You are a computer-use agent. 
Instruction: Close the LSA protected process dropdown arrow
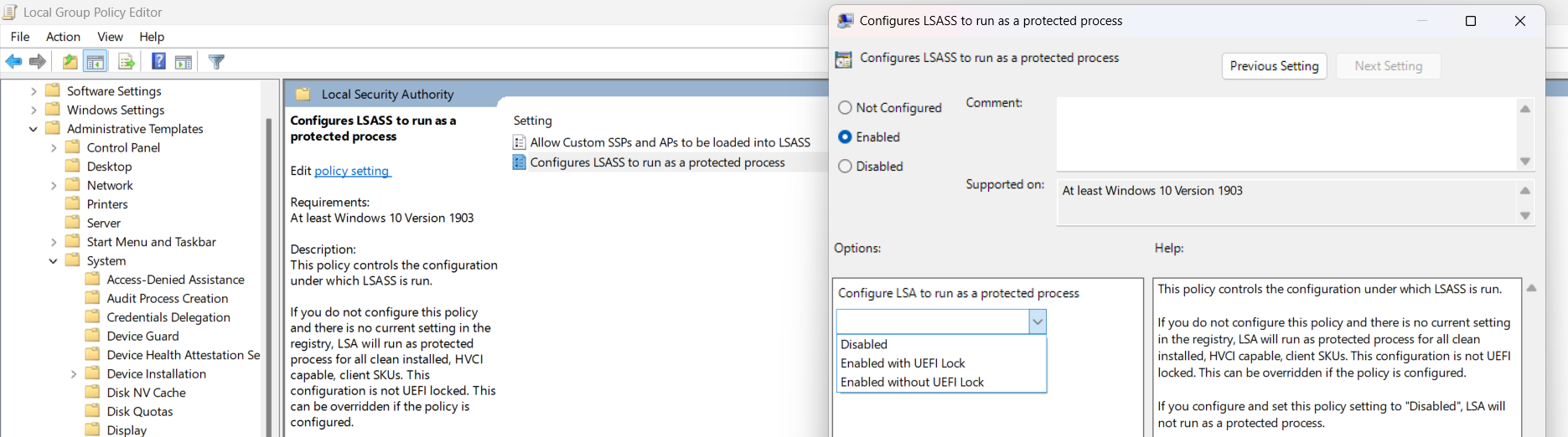(x=1038, y=321)
